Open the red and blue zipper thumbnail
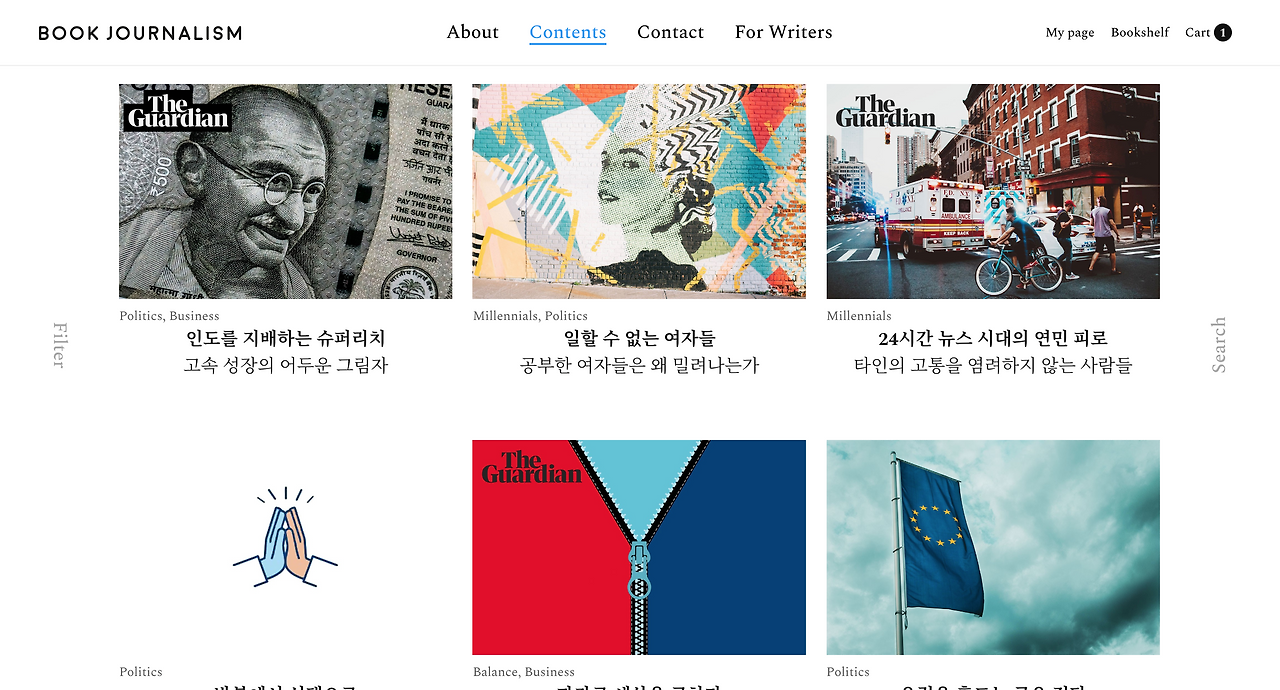Image resolution: width=1280 pixels, height=690 pixels. point(639,547)
